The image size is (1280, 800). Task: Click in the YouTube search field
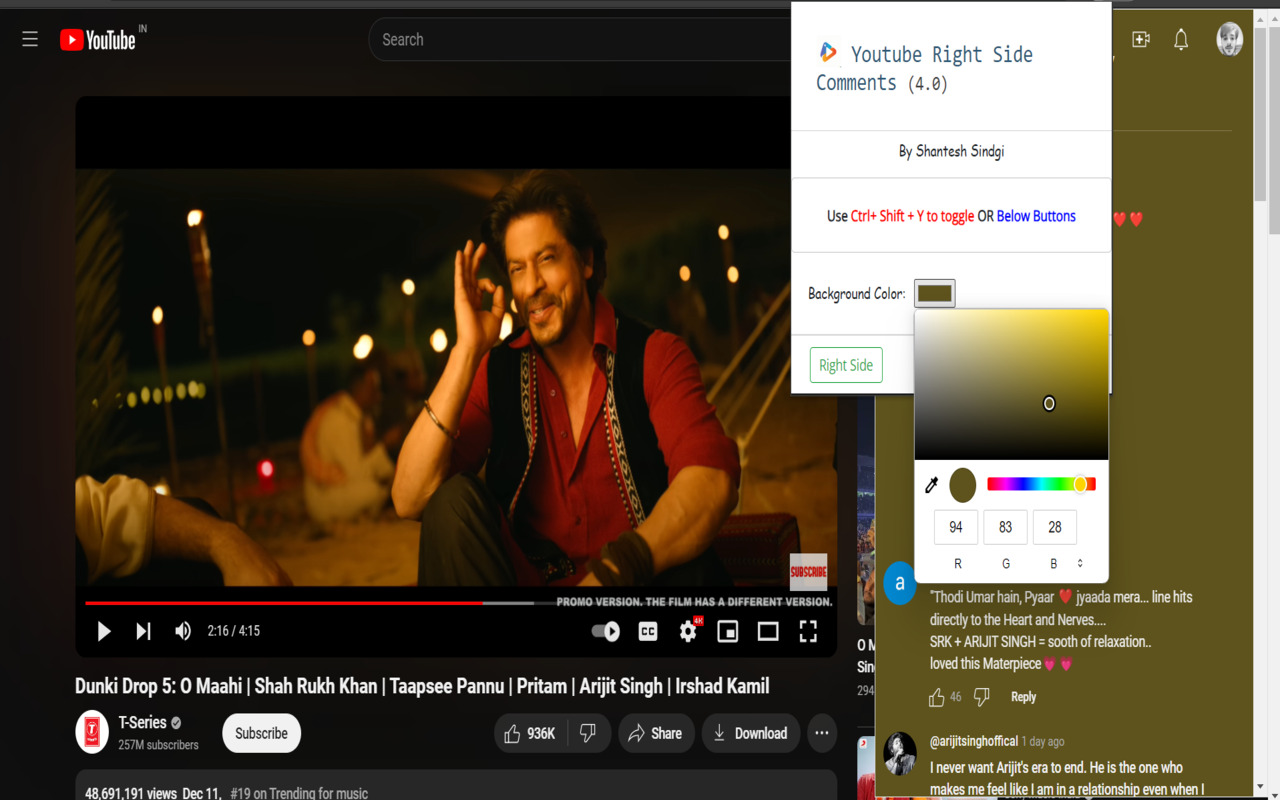580,39
